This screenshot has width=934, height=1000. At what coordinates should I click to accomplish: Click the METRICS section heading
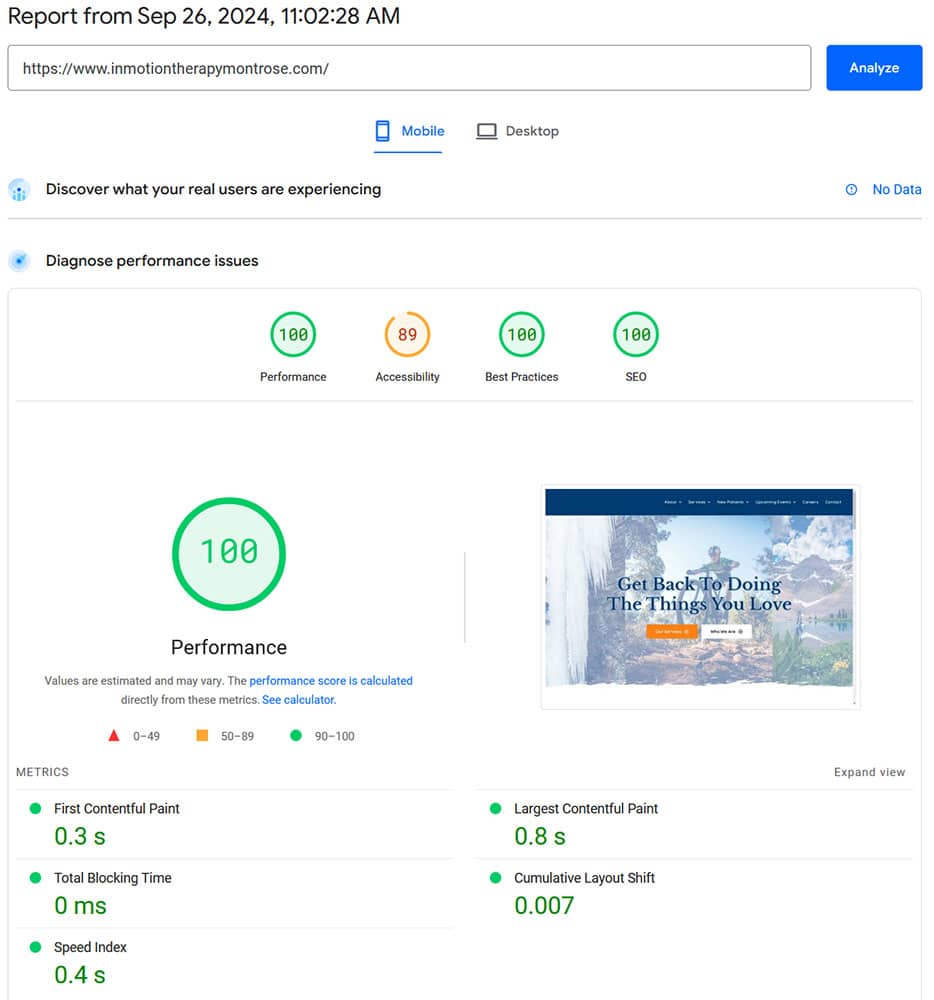click(42, 772)
